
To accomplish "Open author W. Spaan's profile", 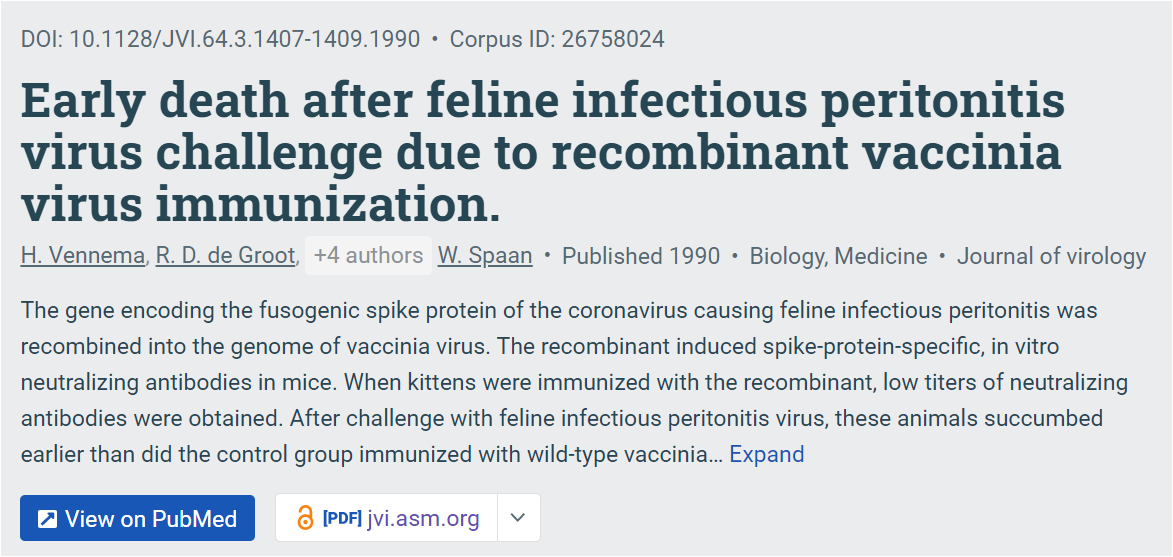I will click(485, 256).
